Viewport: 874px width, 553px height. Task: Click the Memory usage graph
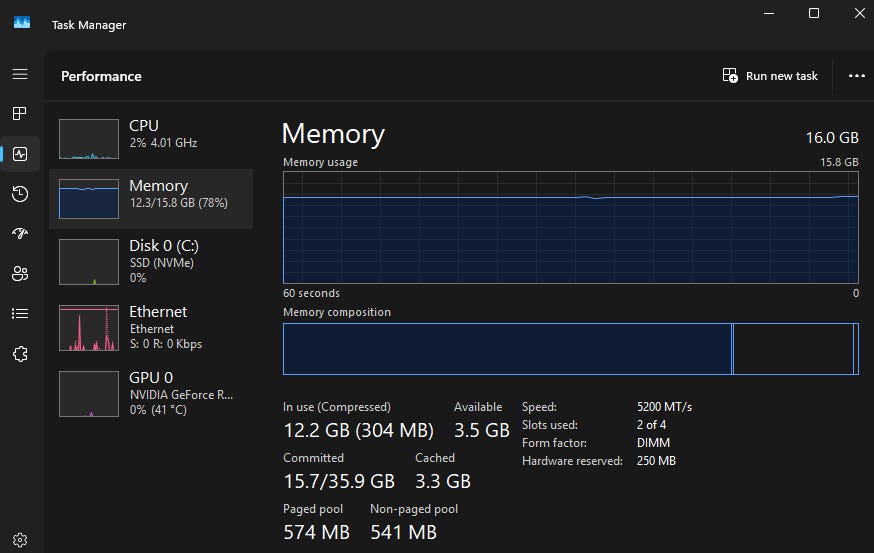(x=570, y=227)
